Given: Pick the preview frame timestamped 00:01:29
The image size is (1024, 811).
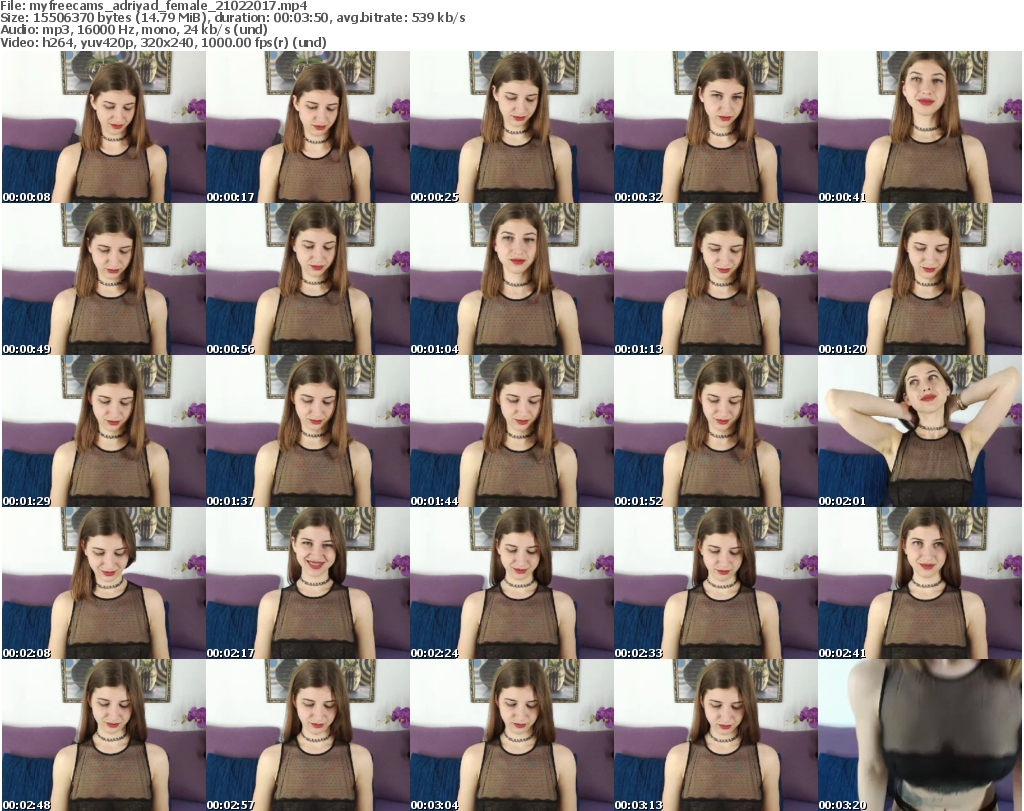Looking at the screenshot, I should click(104, 432).
